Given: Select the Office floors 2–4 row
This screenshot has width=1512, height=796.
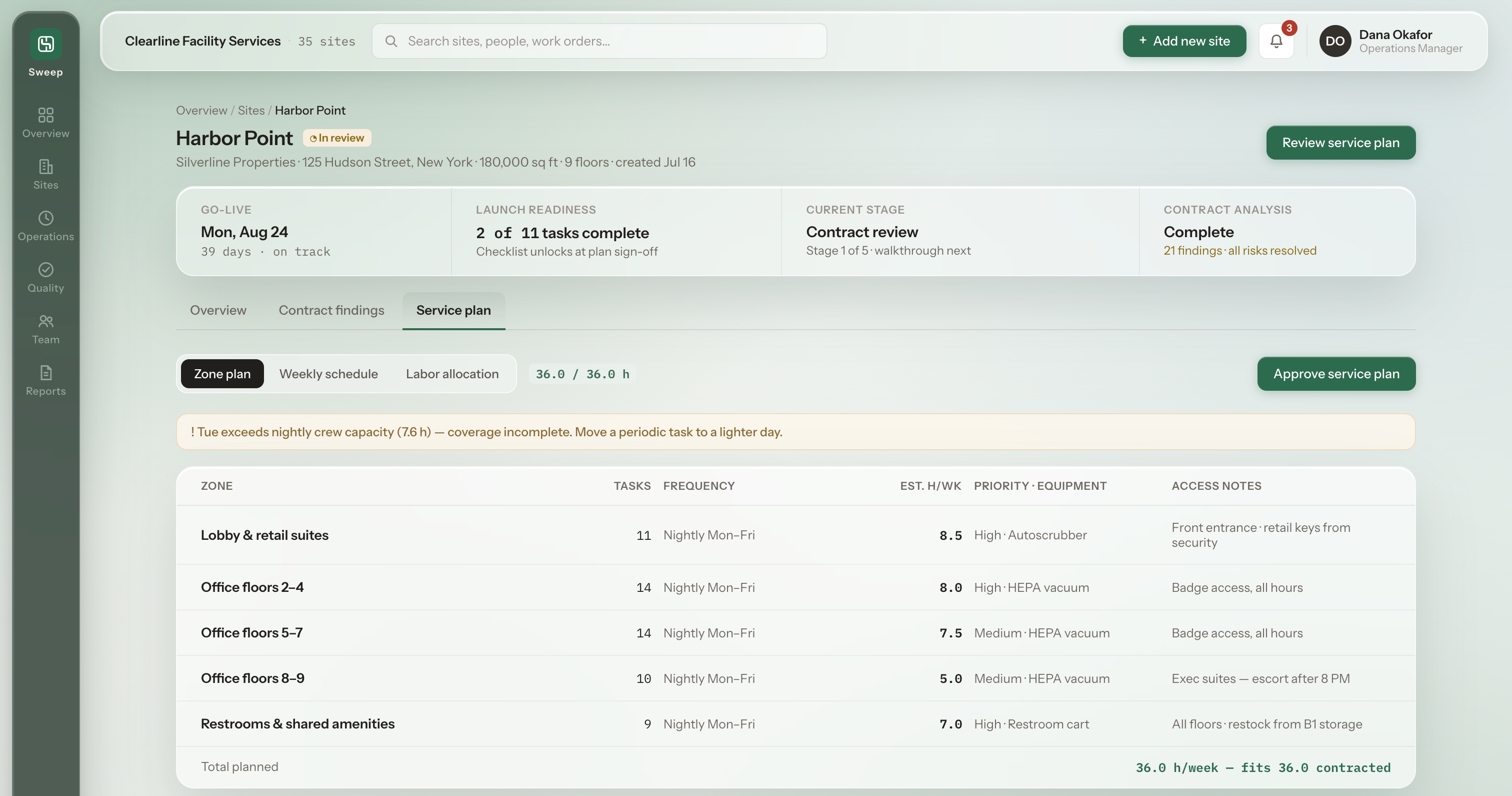Looking at the screenshot, I should [796, 587].
